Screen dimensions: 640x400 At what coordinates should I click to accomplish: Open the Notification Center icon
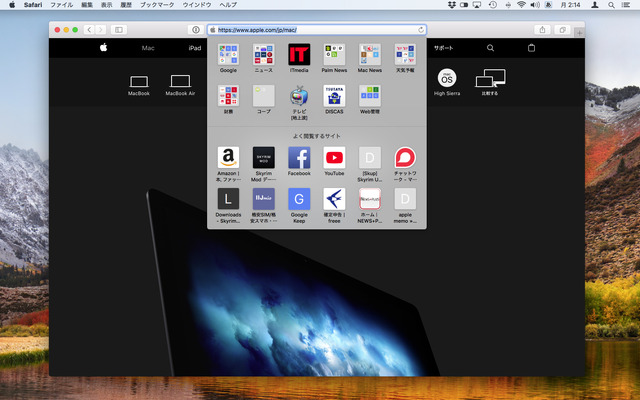tap(625, 5)
